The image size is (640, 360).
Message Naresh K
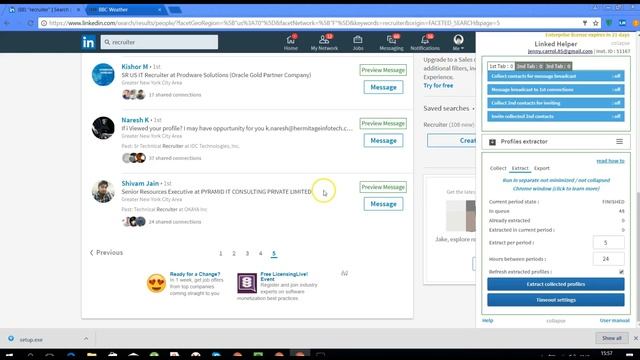(383, 140)
